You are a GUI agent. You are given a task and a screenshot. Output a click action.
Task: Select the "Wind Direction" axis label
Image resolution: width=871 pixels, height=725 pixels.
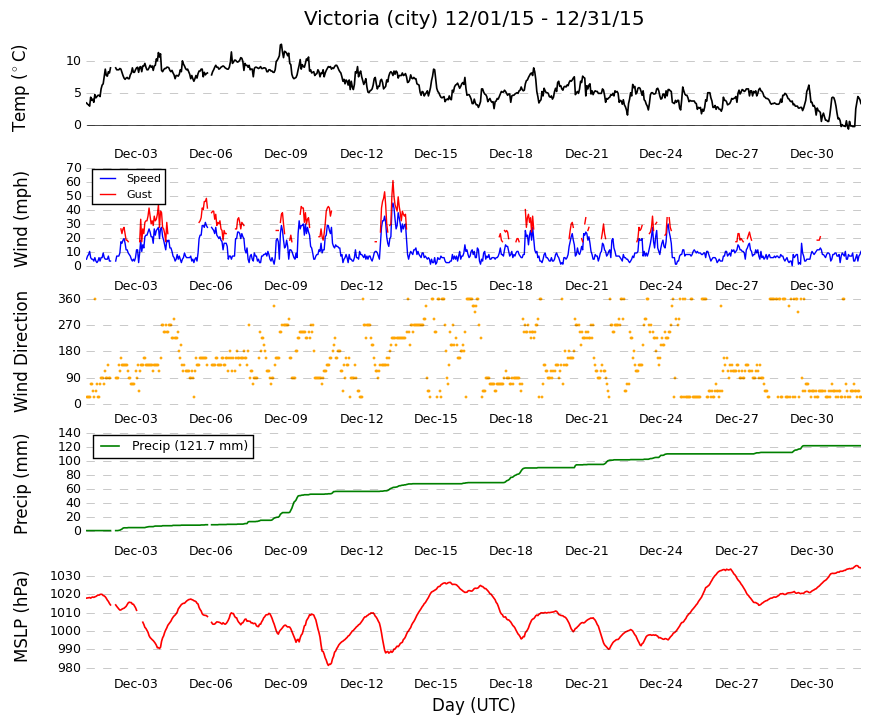[x=20, y=352]
